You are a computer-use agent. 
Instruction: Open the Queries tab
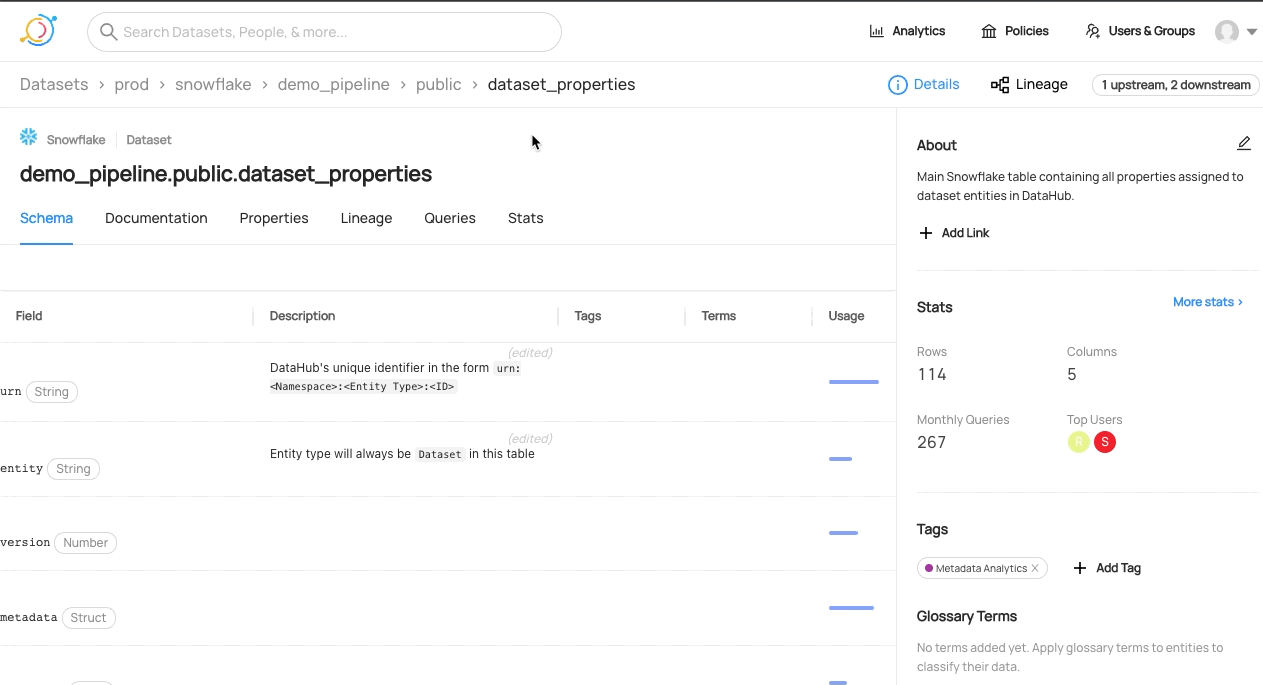tap(450, 218)
